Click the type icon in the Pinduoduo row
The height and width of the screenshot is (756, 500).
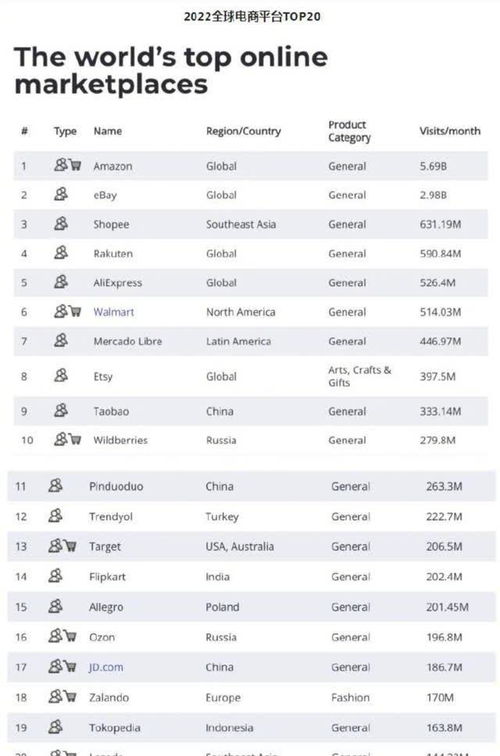[x=55, y=486]
